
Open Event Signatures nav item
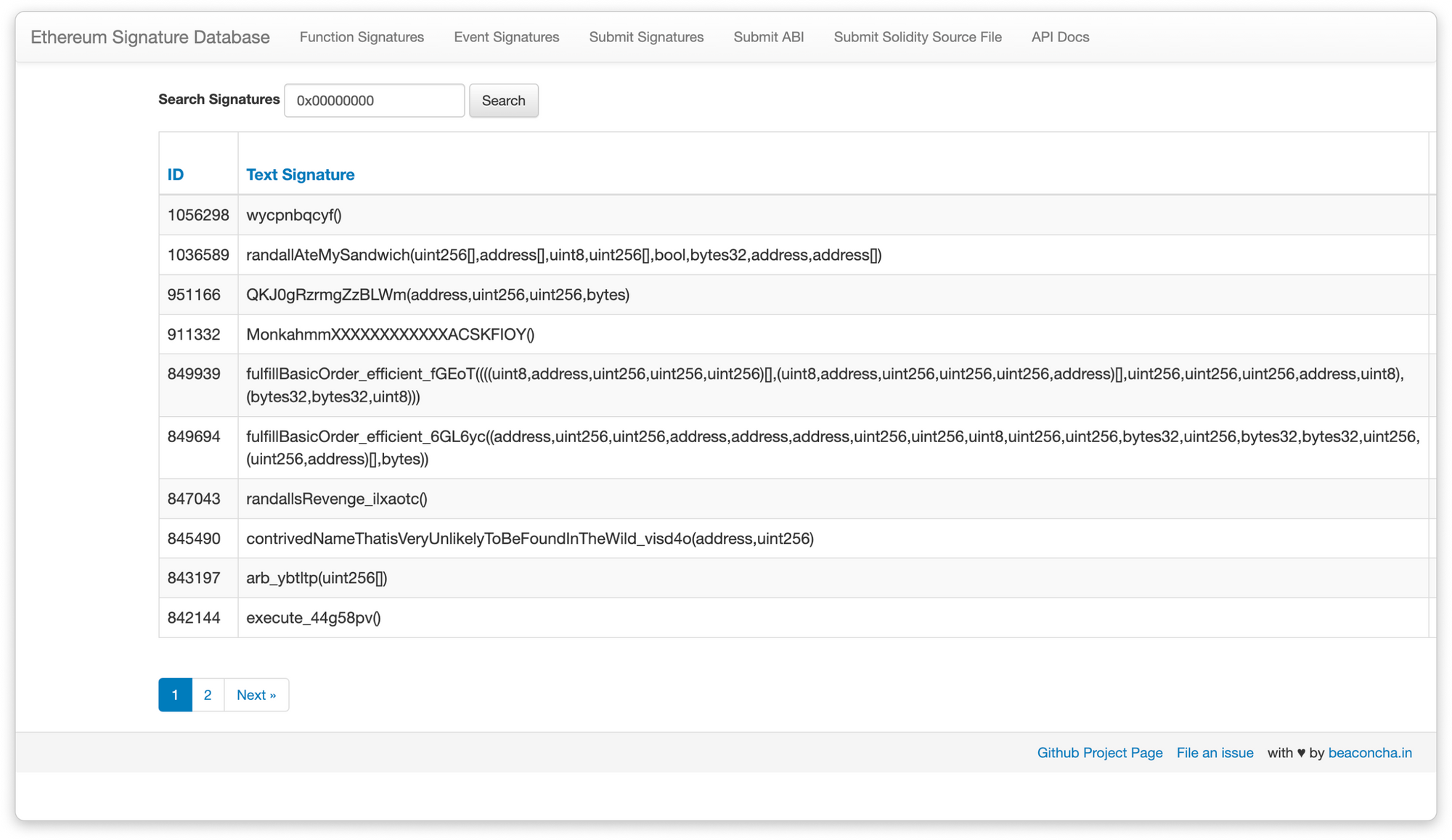pos(506,37)
